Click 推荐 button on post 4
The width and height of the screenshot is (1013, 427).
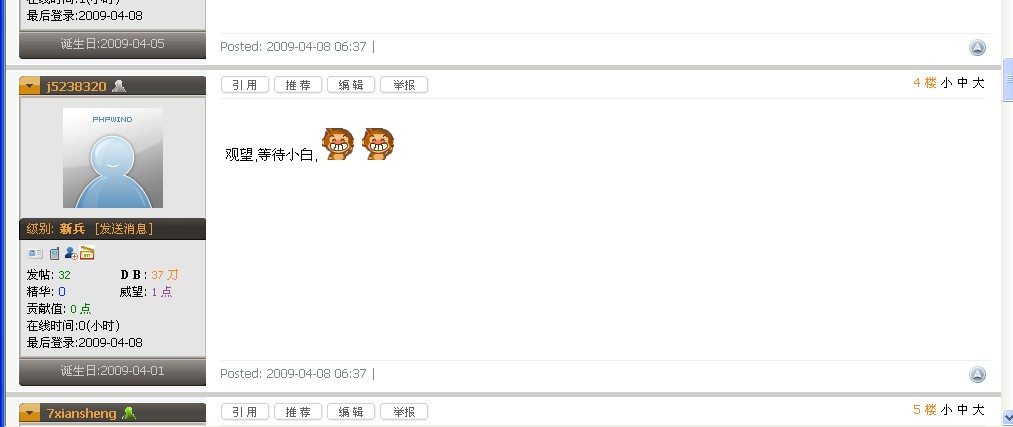point(298,85)
